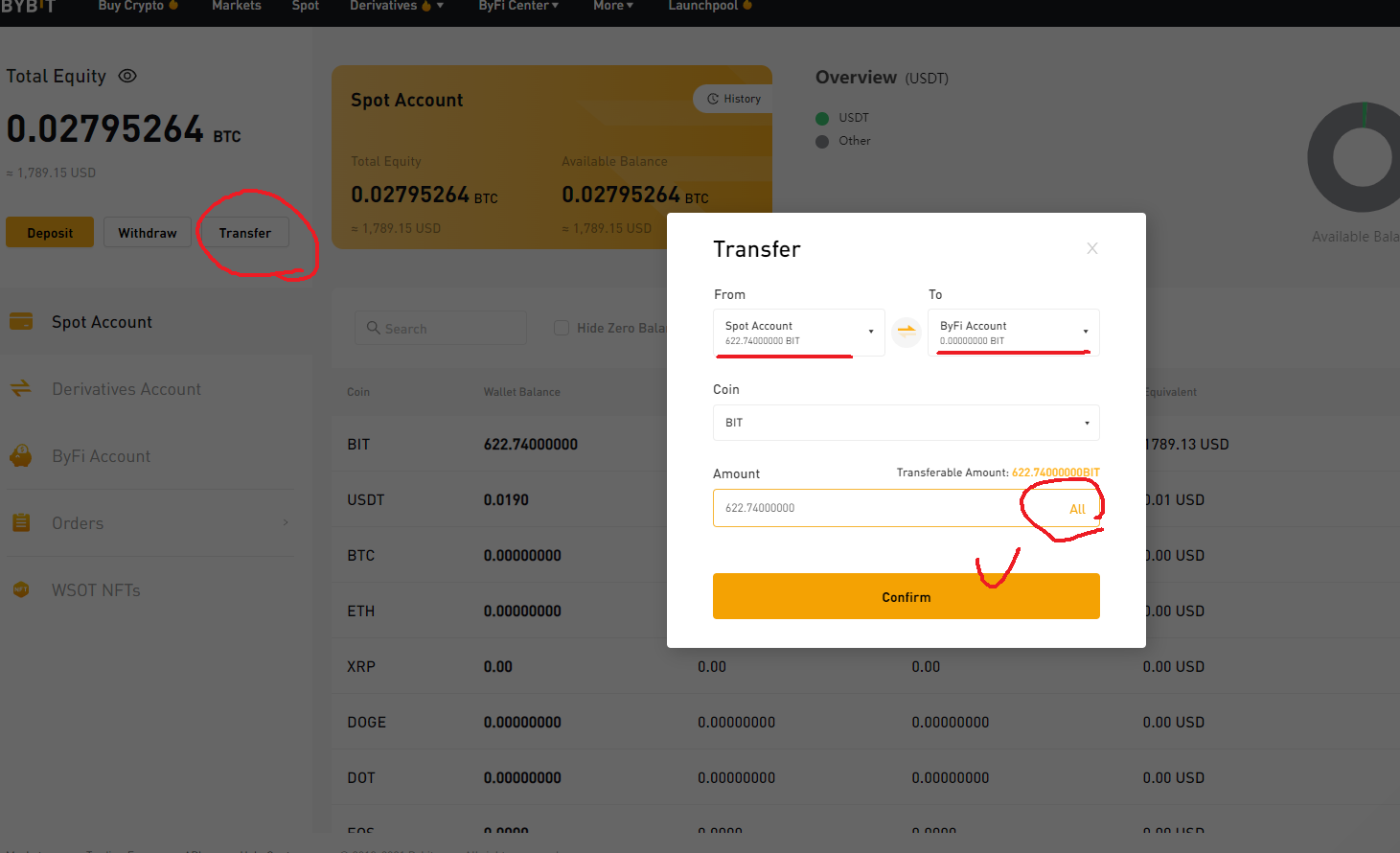Click the fire icon next to Launchpool
Viewport: 1400px width, 853px height.
(747, 6)
